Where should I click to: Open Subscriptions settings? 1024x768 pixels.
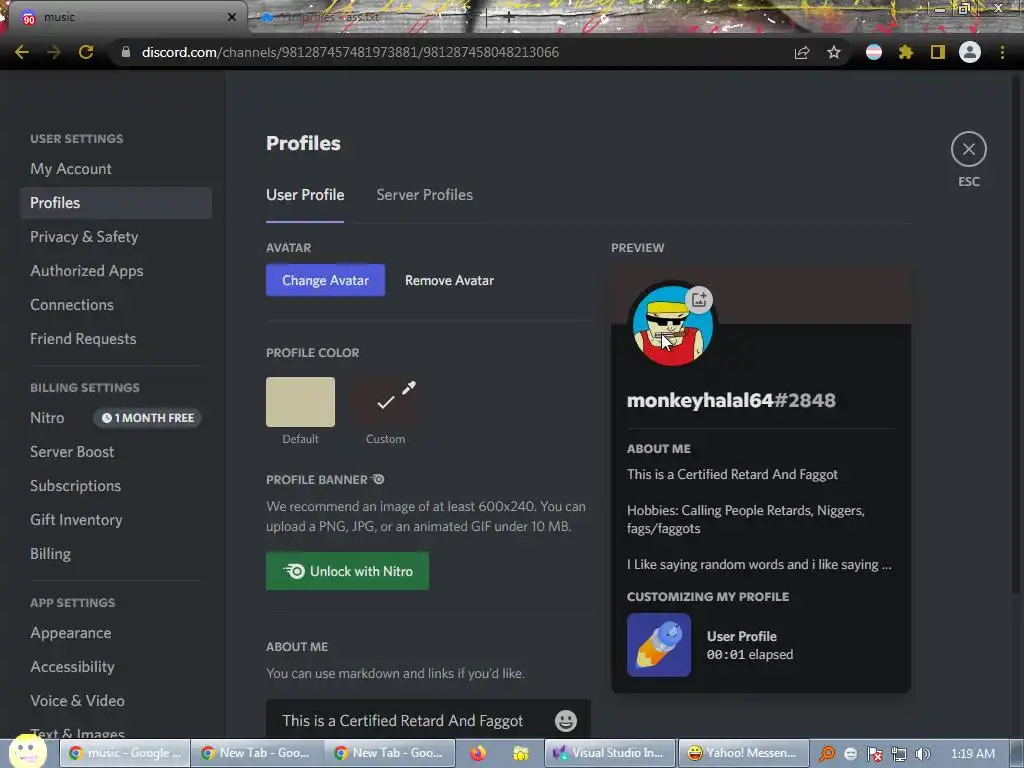pyautogui.click(x=116, y=486)
